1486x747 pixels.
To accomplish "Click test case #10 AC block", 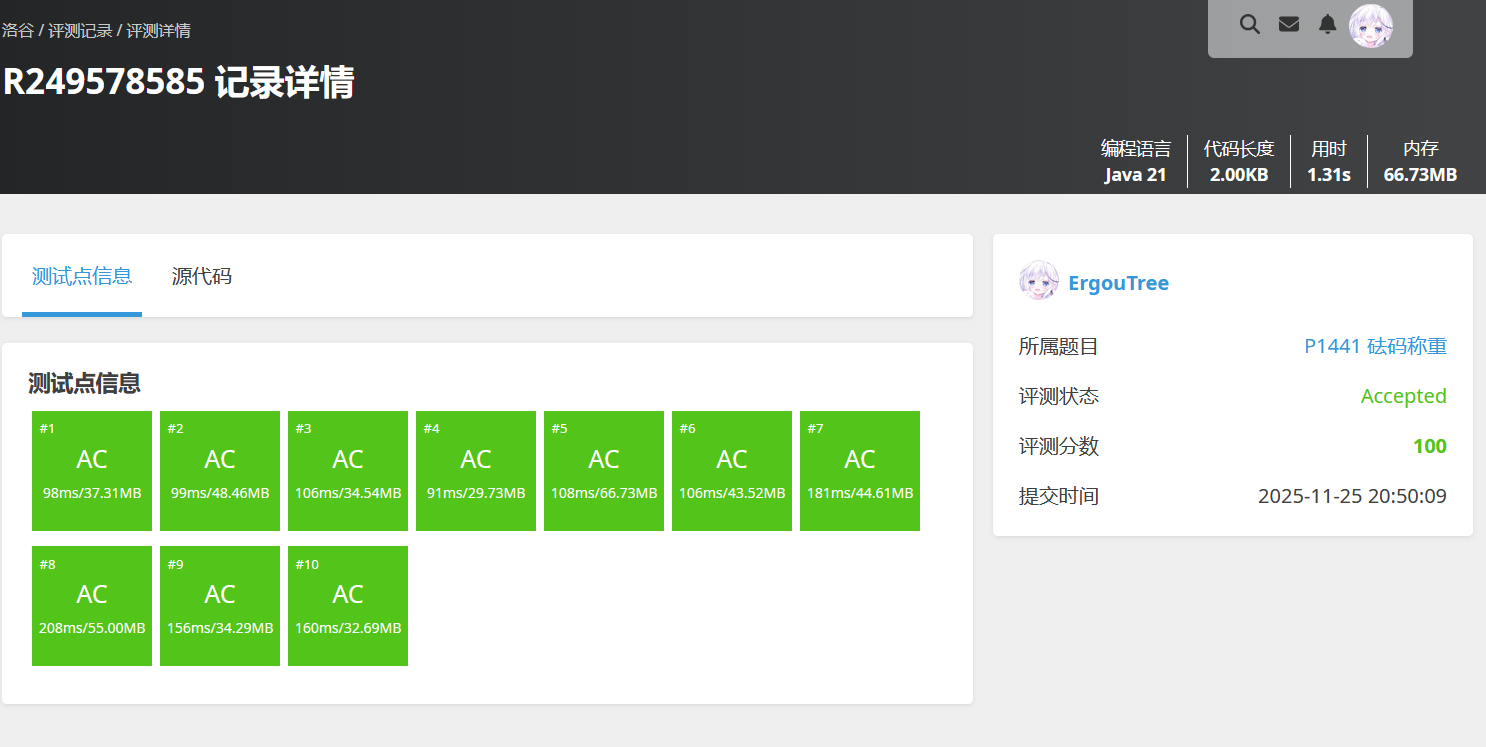I will [348, 606].
